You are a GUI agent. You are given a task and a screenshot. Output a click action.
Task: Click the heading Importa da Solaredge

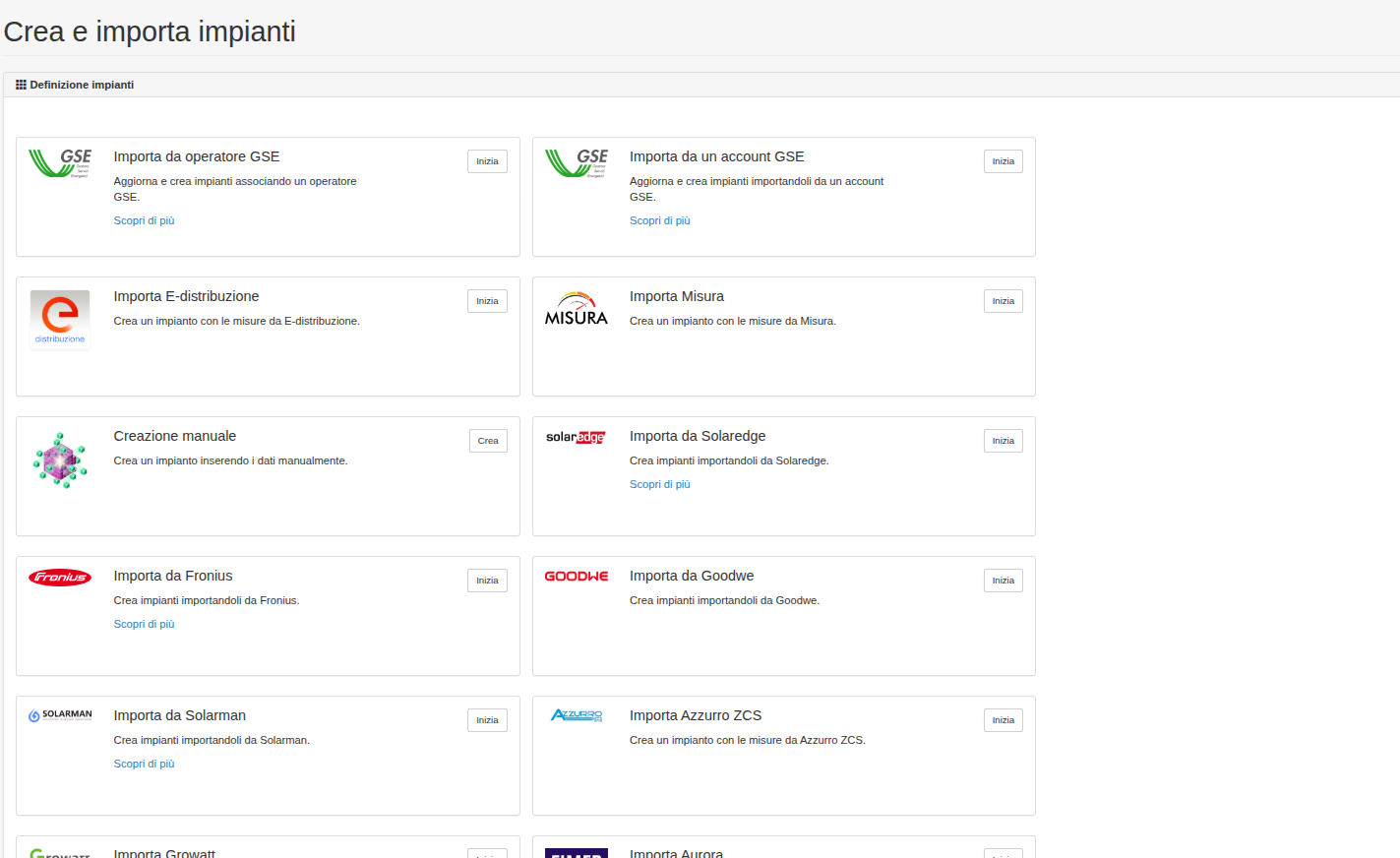pos(698,436)
